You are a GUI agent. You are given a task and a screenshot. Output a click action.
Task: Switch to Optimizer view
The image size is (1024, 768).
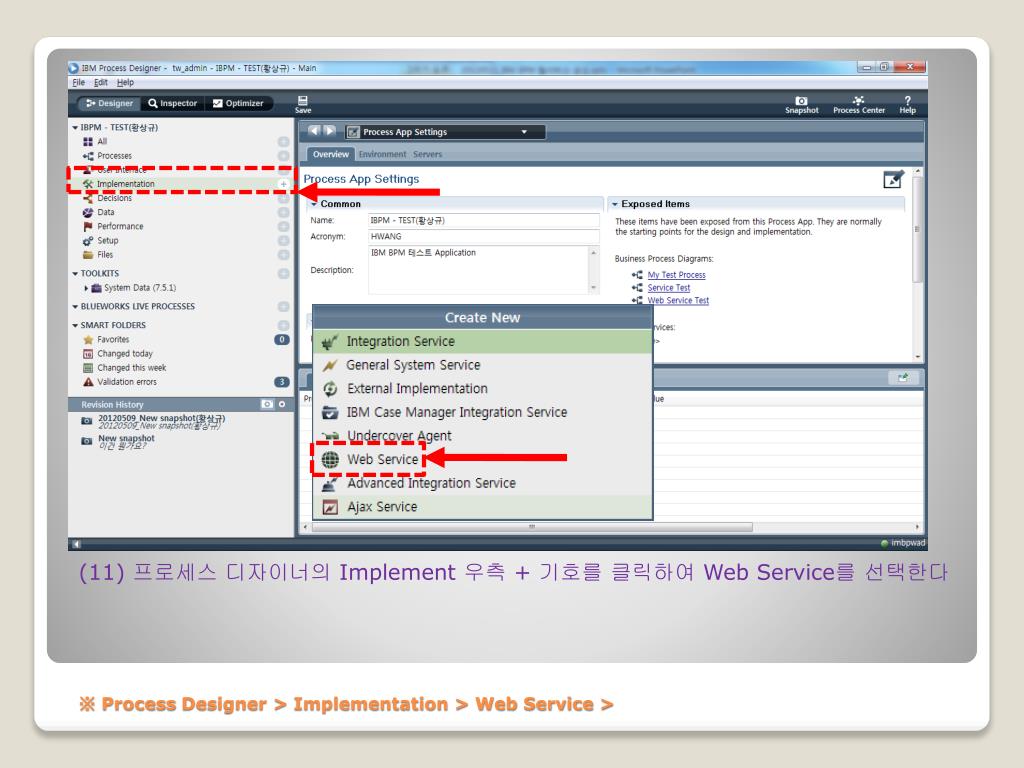pos(238,103)
